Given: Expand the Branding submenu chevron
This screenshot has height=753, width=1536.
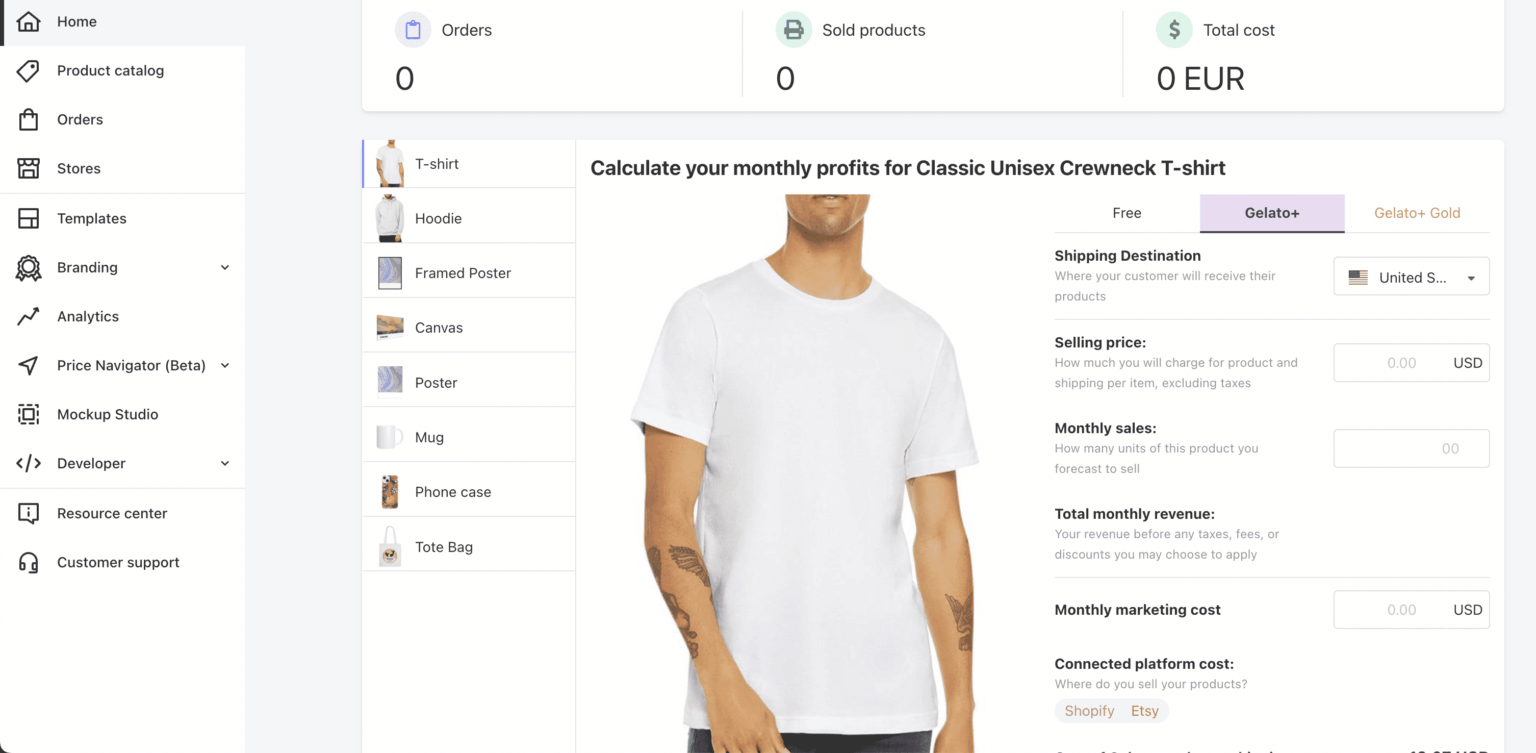Looking at the screenshot, I should [225, 267].
